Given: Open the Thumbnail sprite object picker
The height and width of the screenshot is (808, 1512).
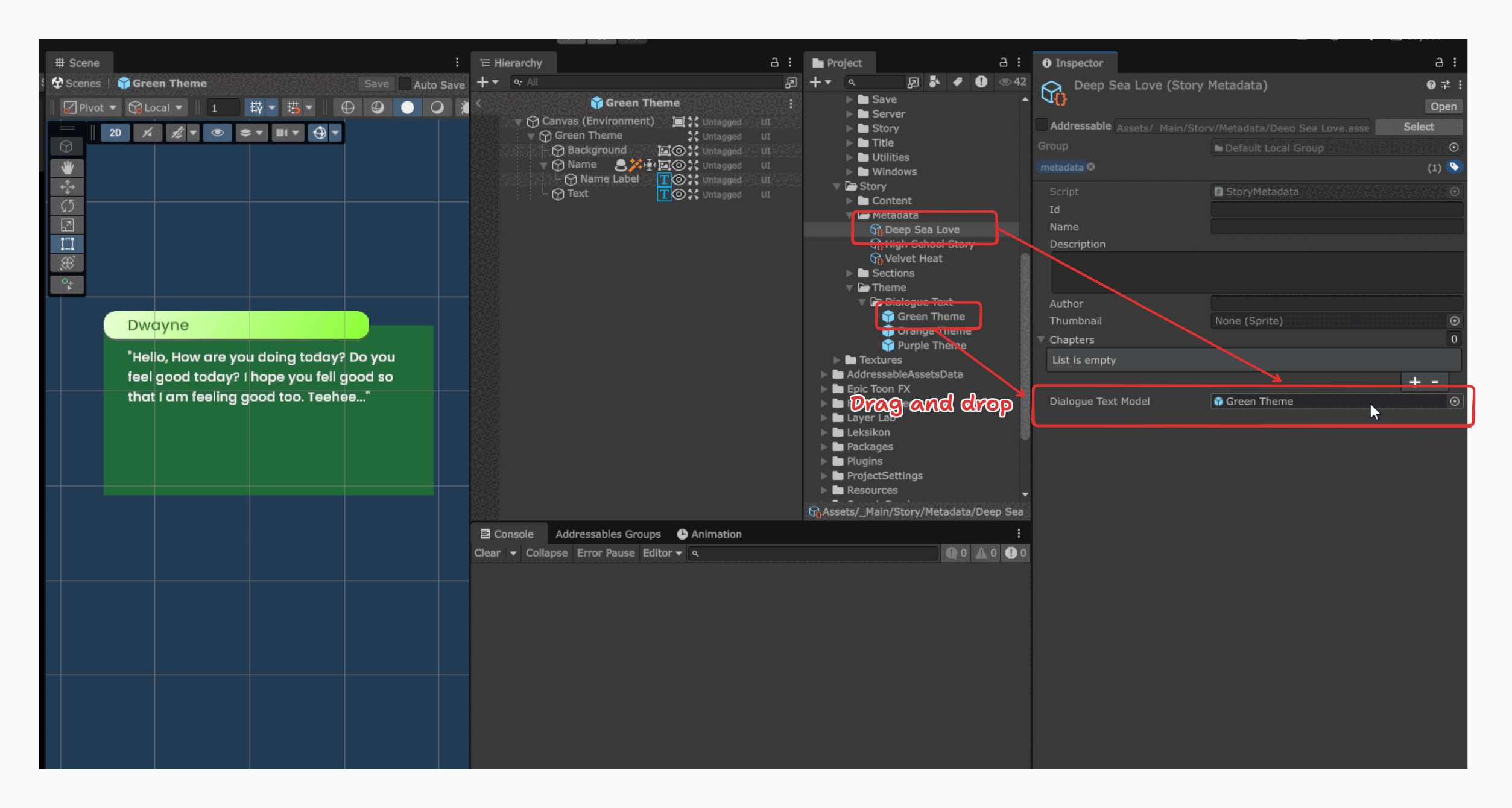Looking at the screenshot, I should pos(1455,321).
